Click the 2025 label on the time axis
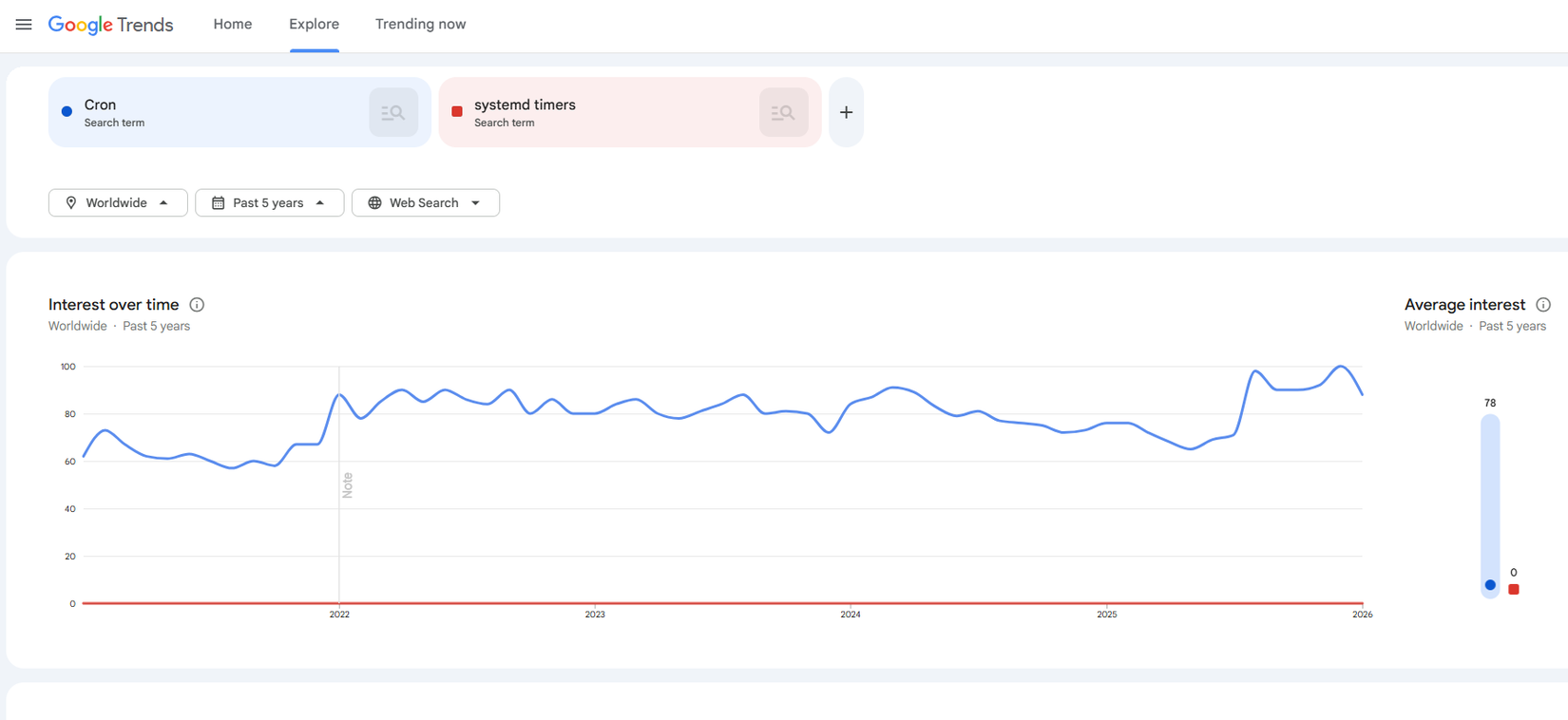 point(1107,615)
